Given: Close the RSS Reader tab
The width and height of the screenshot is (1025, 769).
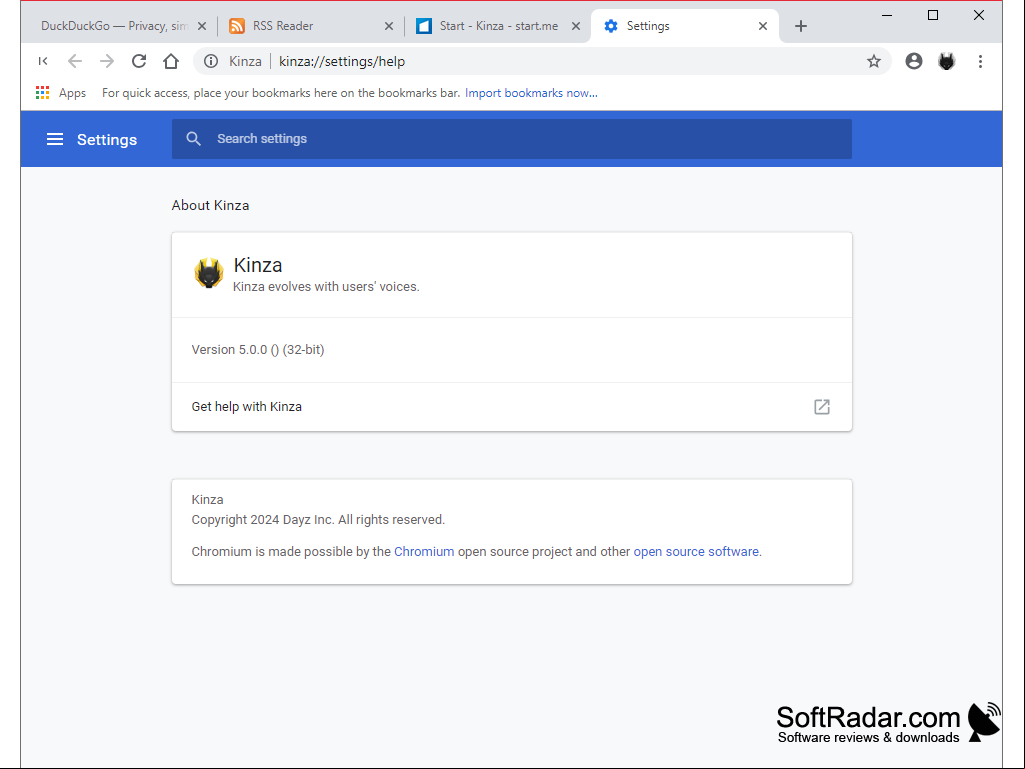Looking at the screenshot, I should 389,26.
